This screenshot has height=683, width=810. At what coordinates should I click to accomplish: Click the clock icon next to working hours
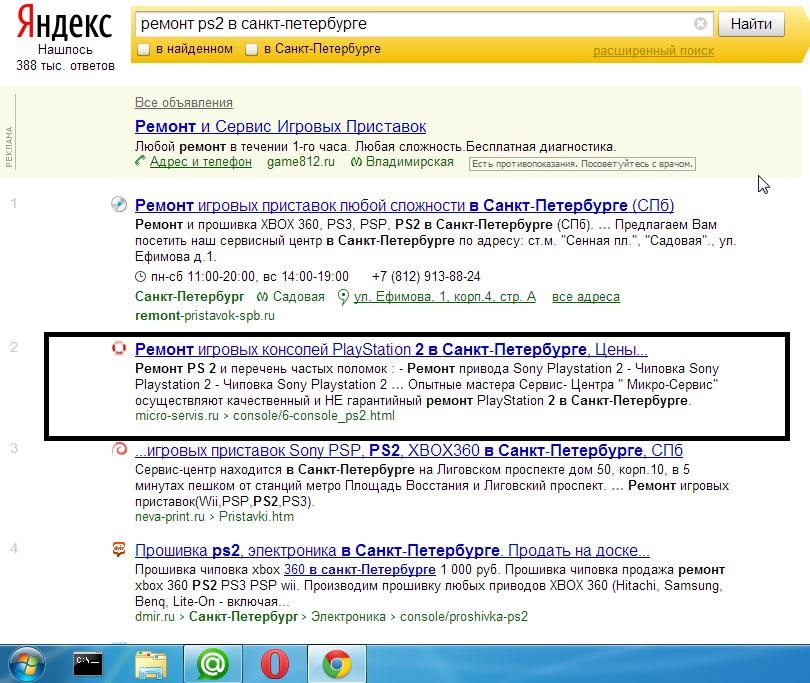141,276
